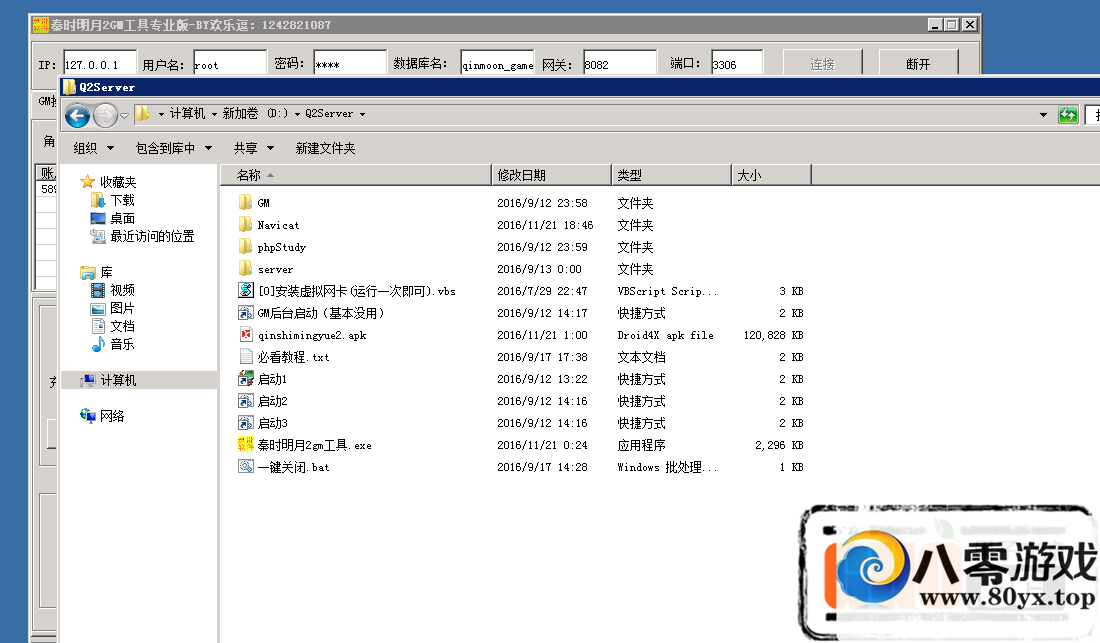This screenshot has height=643, width=1100.
Task: Open the 包含到库中 dropdown
Action: pyautogui.click(x=173, y=148)
